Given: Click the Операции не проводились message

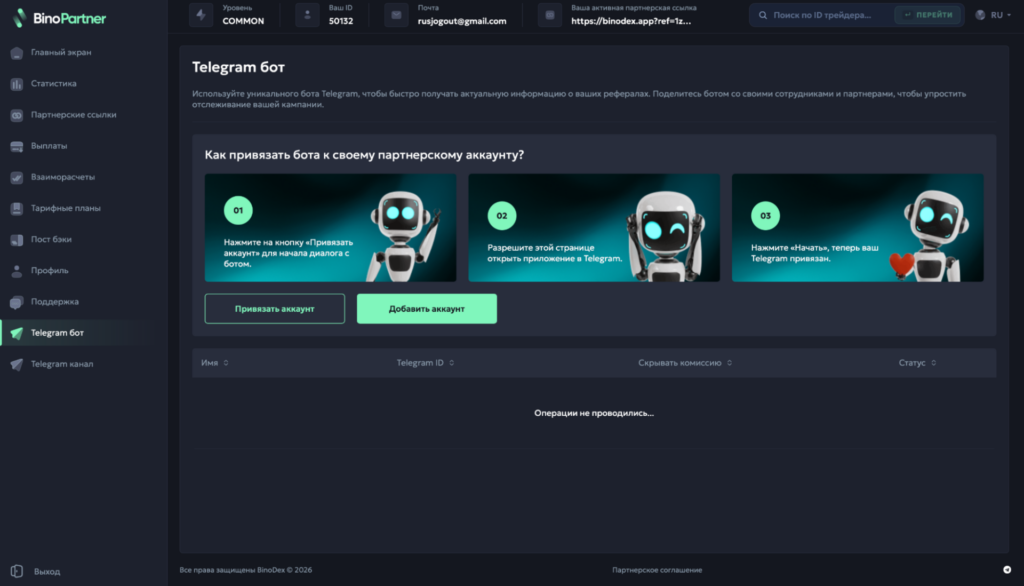Looking at the screenshot, I should click(594, 413).
